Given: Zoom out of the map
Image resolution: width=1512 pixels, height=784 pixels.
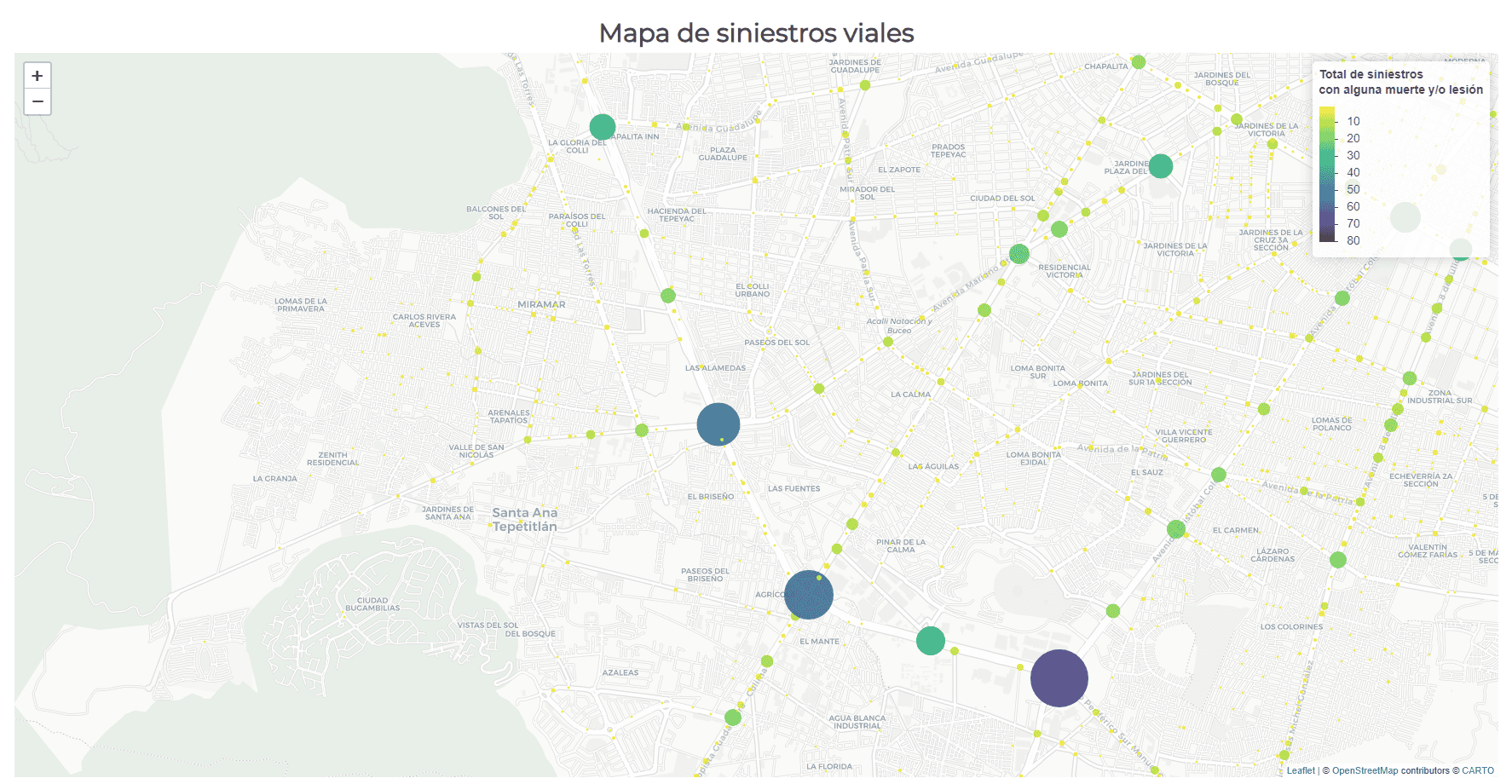Looking at the screenshot, I should pos(38,101).
